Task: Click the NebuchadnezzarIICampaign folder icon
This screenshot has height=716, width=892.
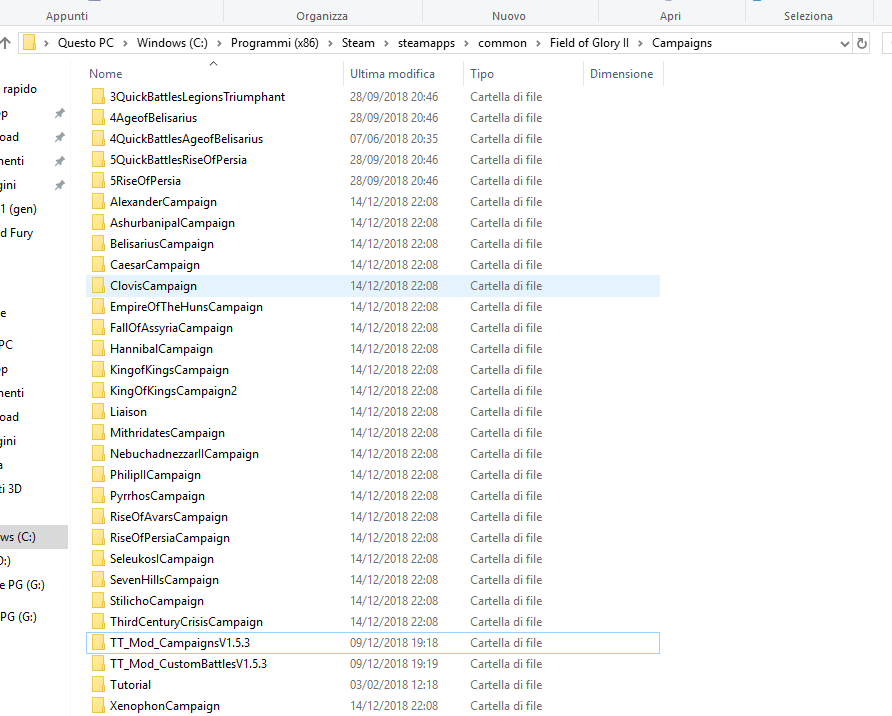Action: click(98, 454)
